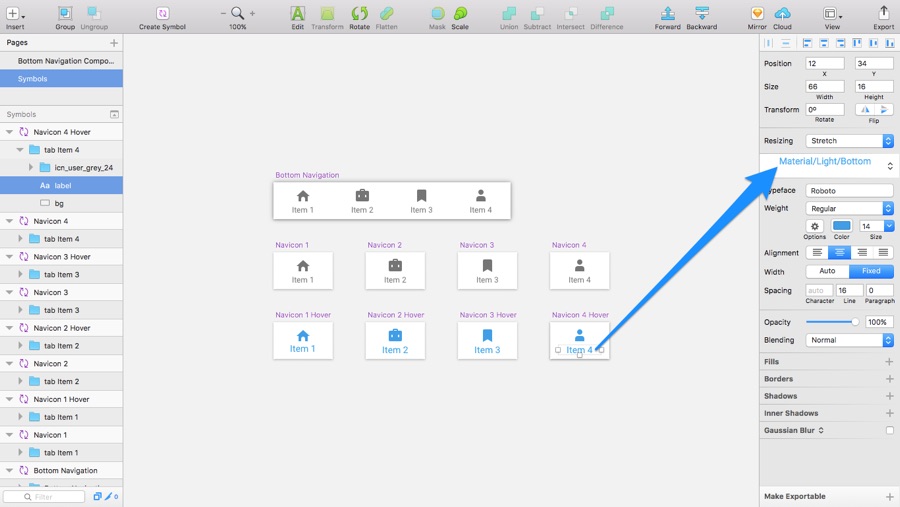Open Blending mode dropdown

pyautogui.click(x=849, y=340)
